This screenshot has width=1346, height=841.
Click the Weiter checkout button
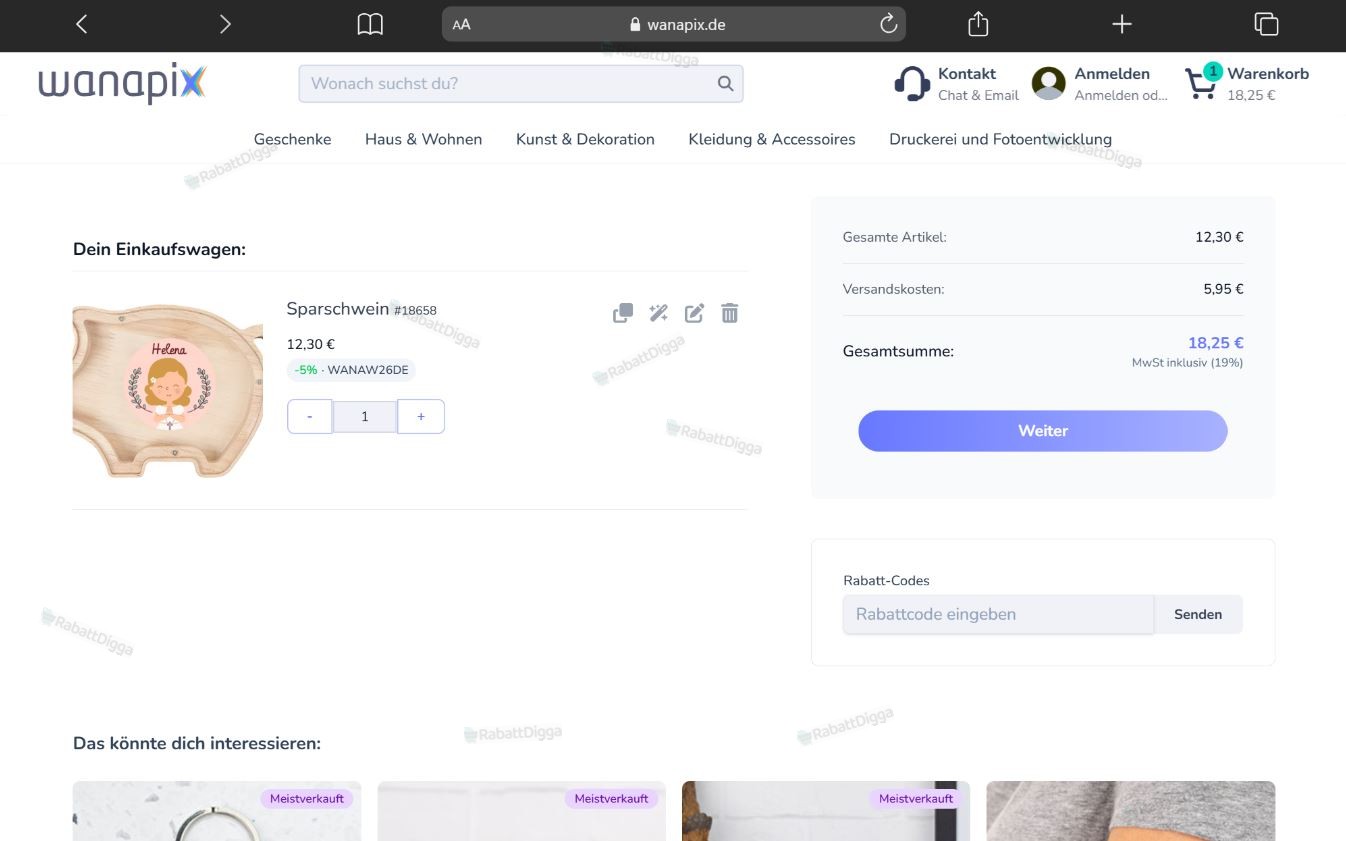pos(1043,431)
